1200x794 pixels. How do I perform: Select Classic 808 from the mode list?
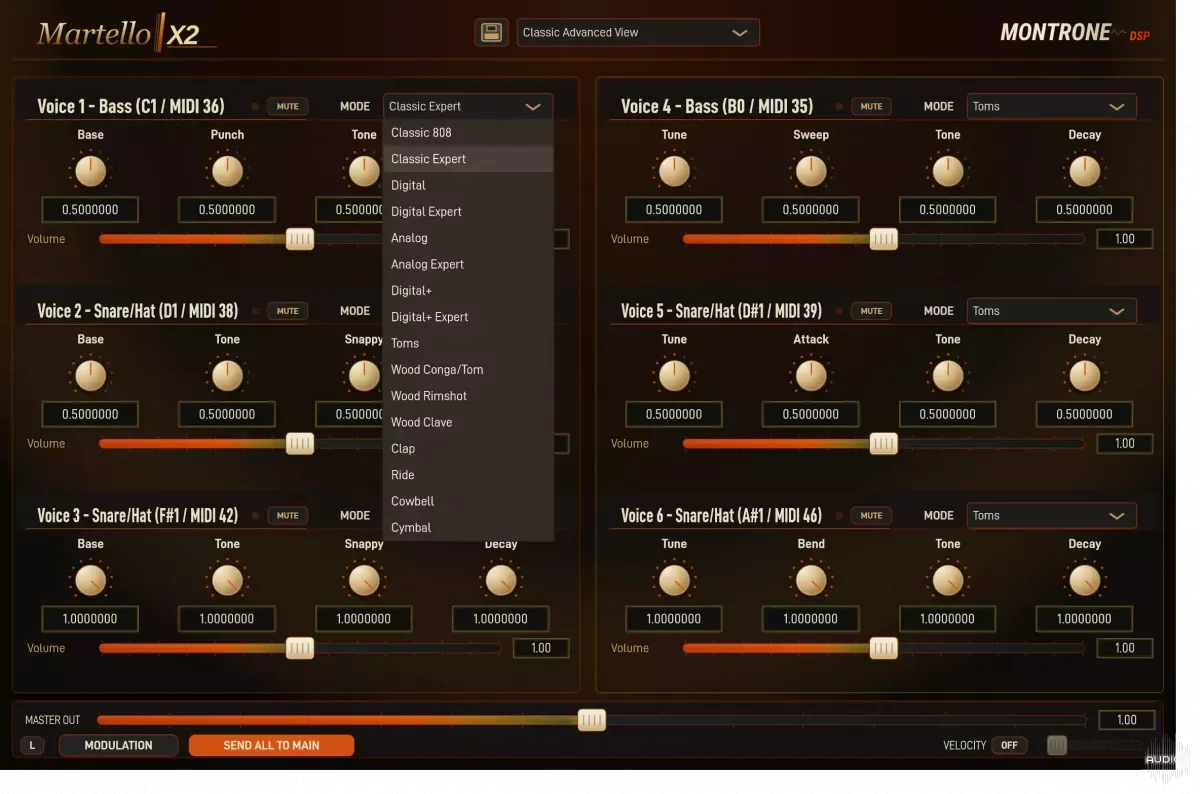click(x=468, y=132)
